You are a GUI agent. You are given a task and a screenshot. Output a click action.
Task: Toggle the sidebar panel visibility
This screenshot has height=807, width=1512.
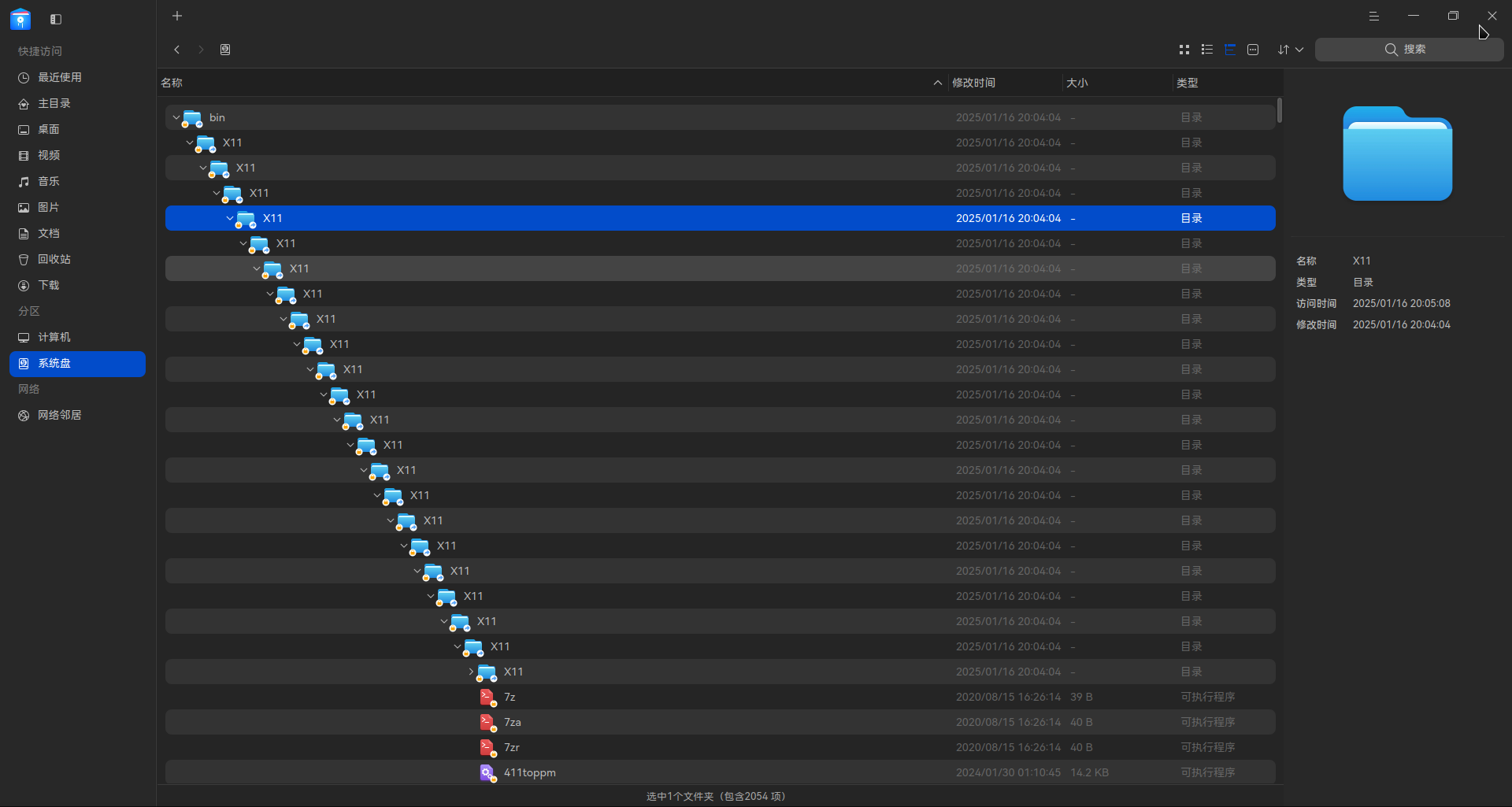56,19
